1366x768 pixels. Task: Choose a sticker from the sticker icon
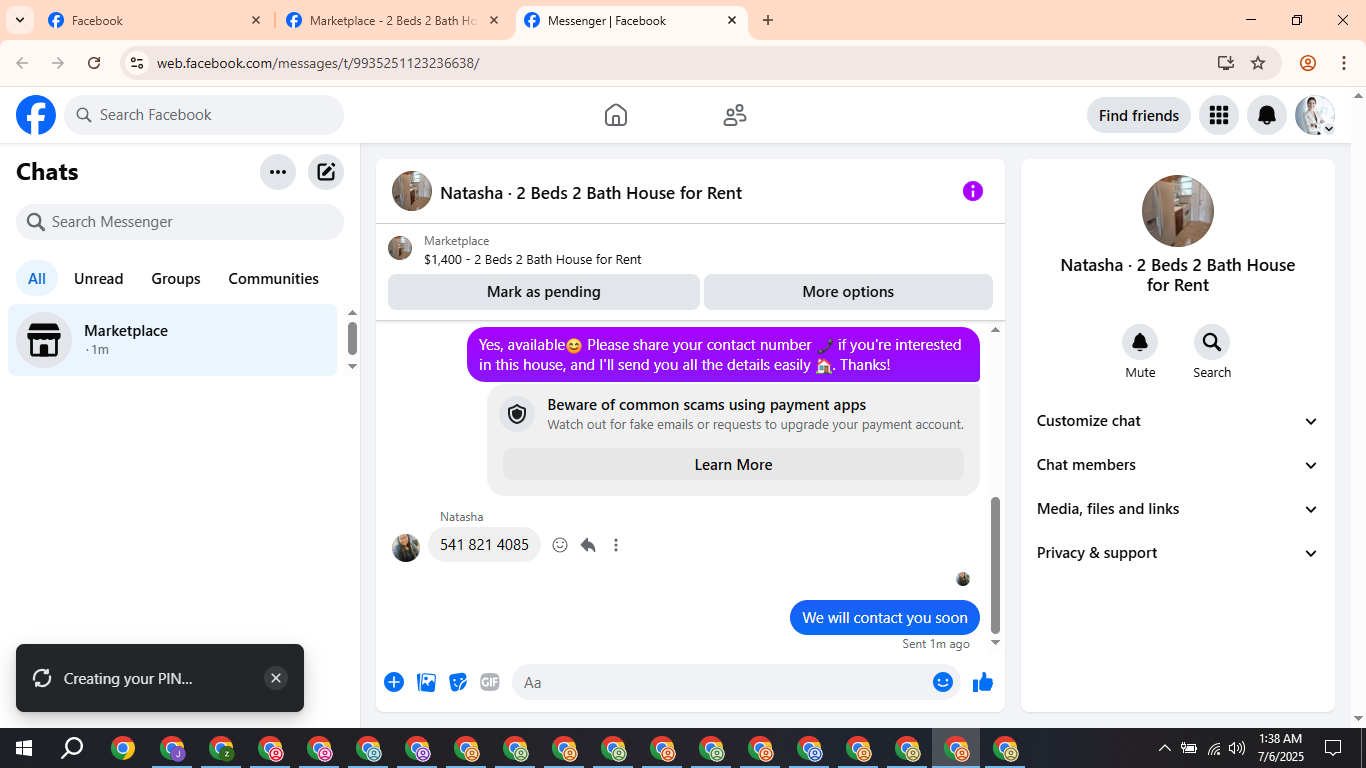tap(458, 682)
